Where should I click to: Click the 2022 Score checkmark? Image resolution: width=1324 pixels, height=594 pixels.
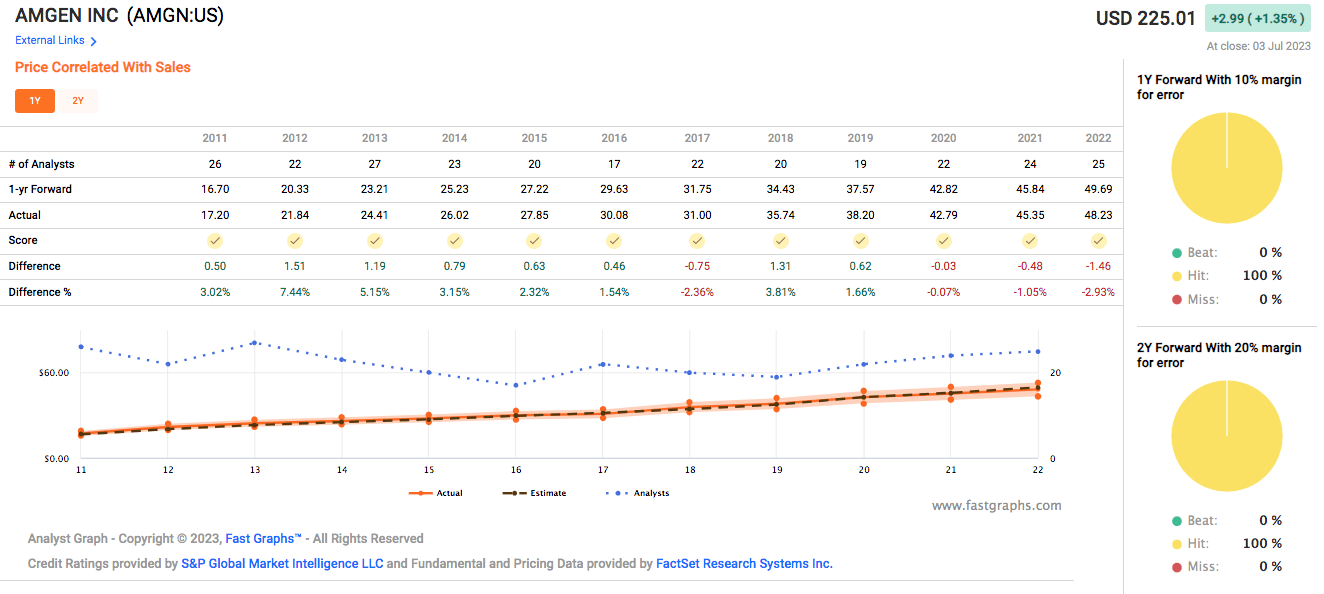click(1098, 240)
